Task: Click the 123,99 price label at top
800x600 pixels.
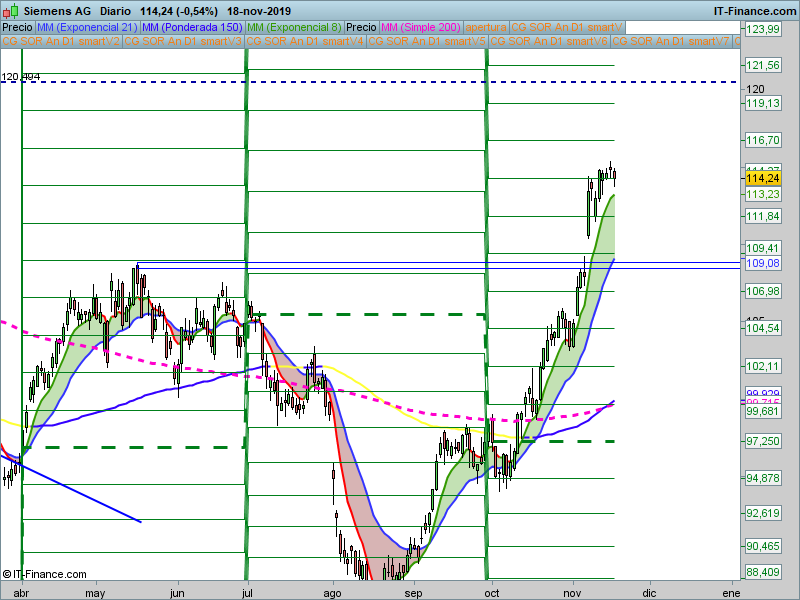Action: pyautogui.click(x=762, y=30)
